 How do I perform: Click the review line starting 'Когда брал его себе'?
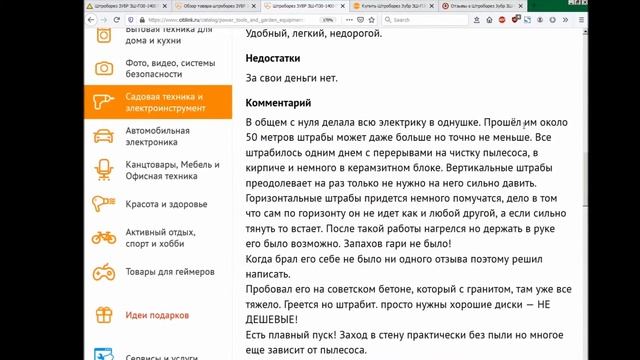pyautogui.click(x=394, y=259)
